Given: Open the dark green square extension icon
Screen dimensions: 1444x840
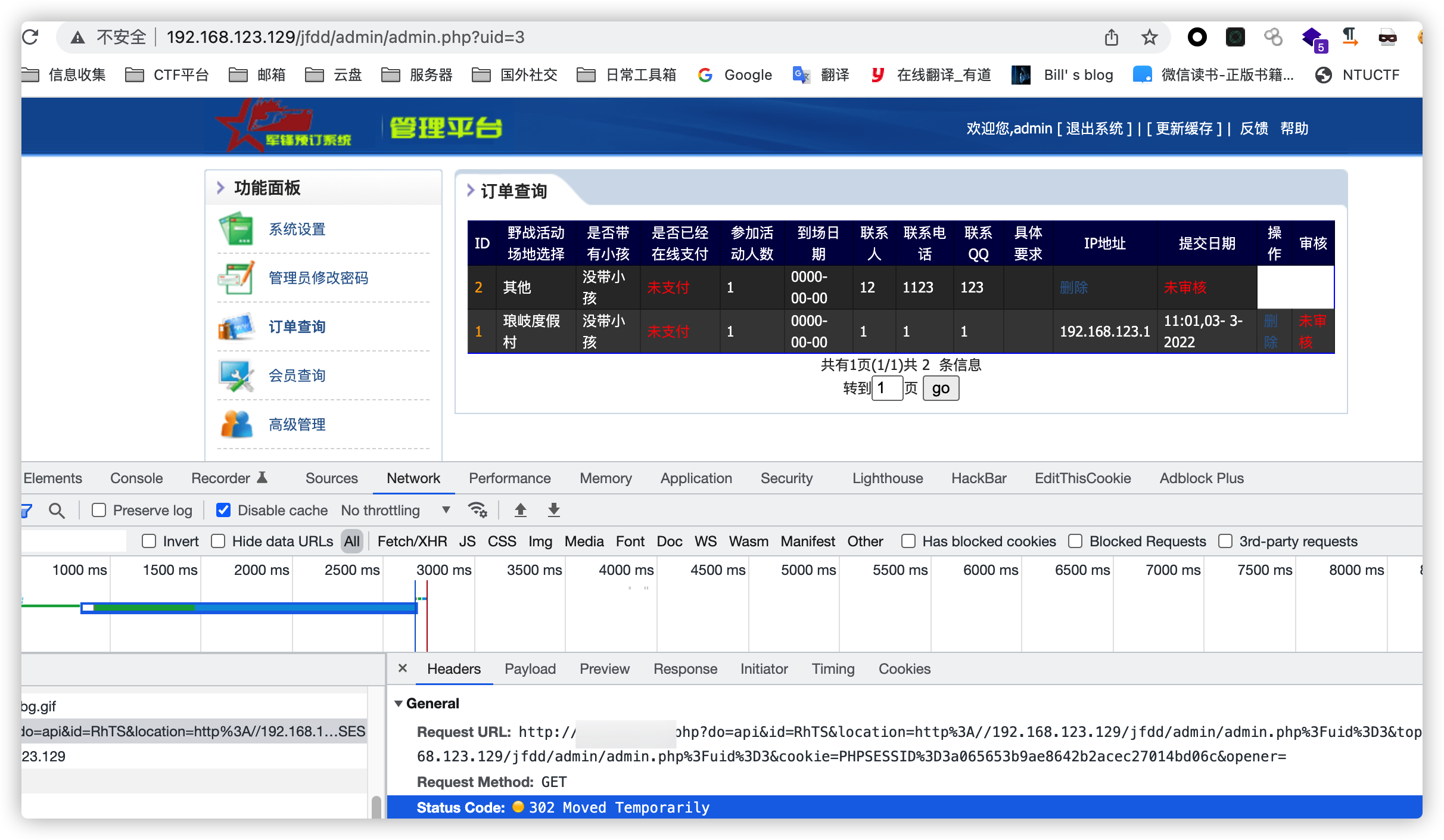Looking at the screenshot, I should (1235, 37).
